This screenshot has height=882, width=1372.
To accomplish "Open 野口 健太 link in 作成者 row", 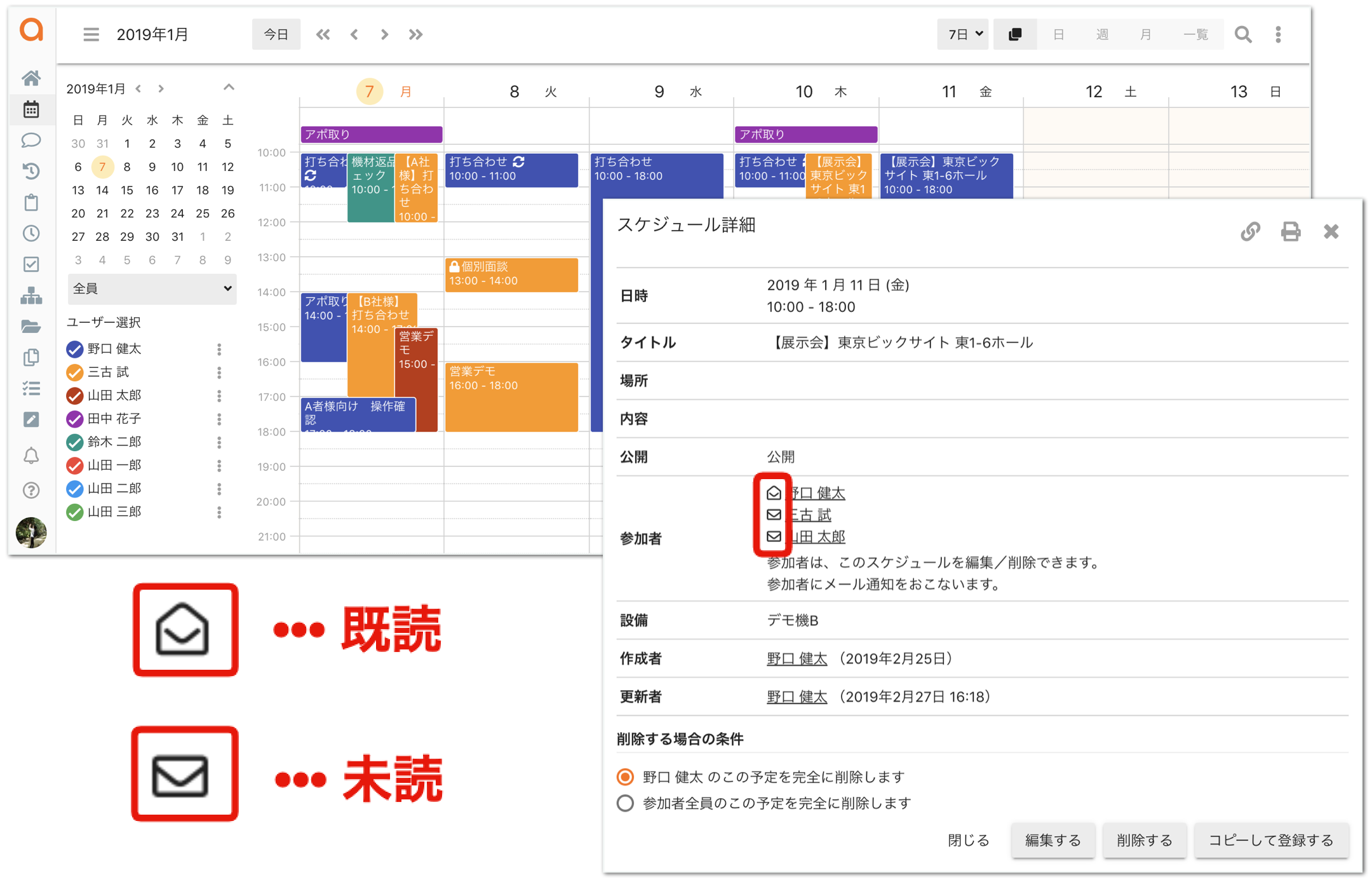I will (x=797, y=659).
